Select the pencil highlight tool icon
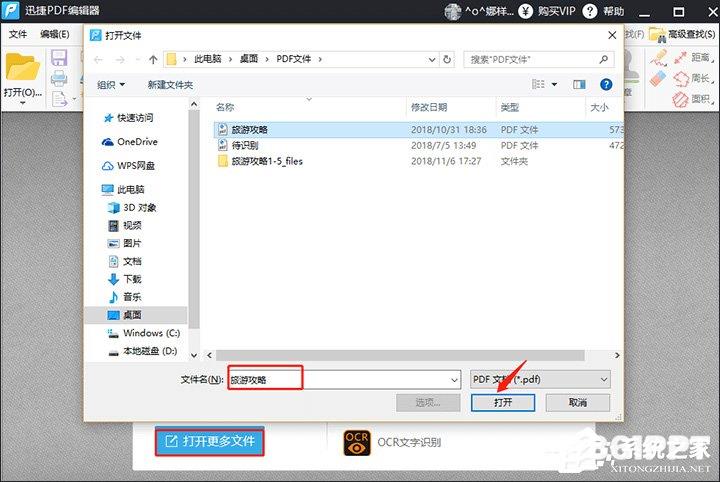Screen dimensions: 720x482 point(658,58)
